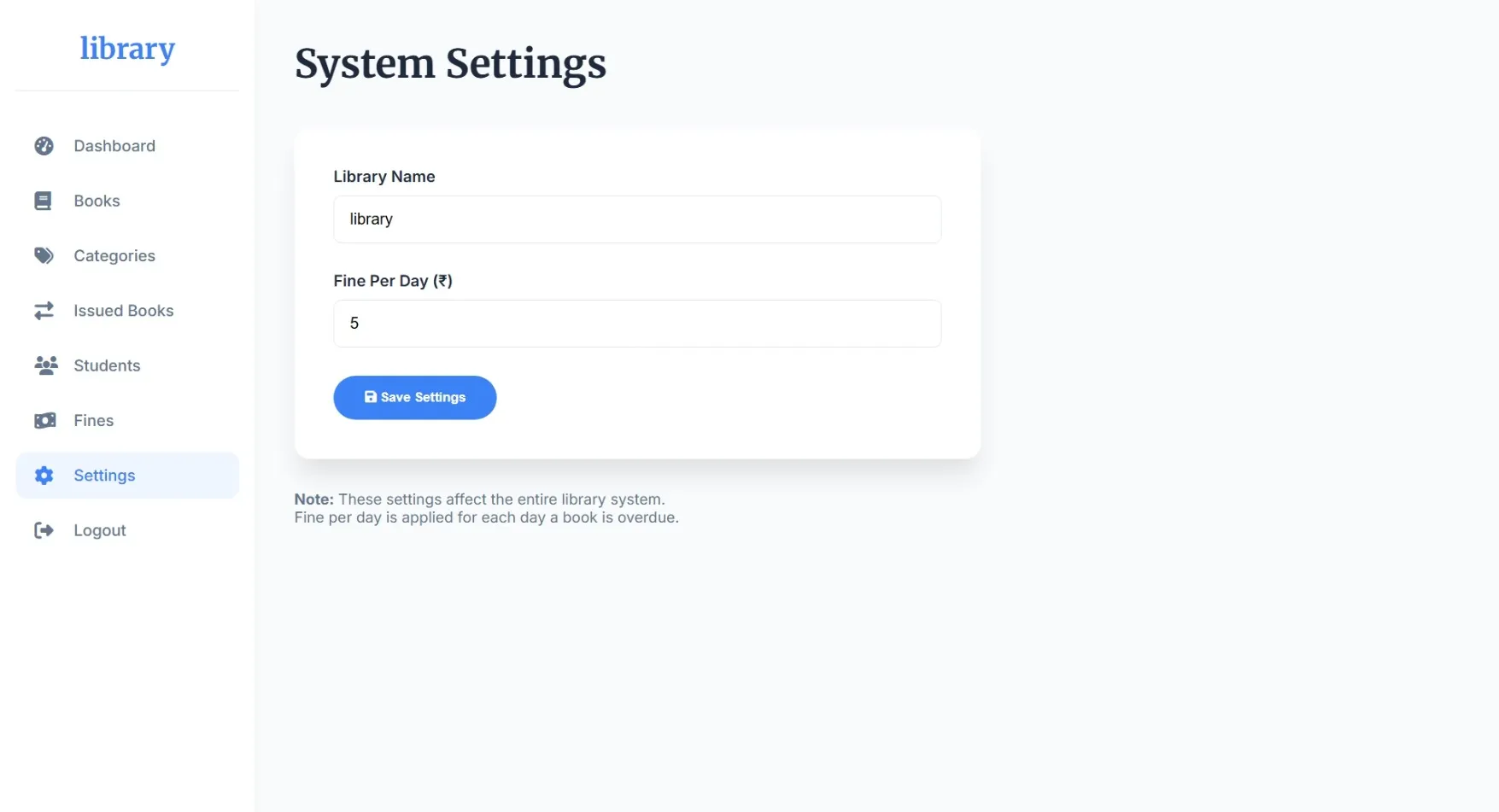Click the exchange arrows Issued Books icon

[x=44, y=310]
